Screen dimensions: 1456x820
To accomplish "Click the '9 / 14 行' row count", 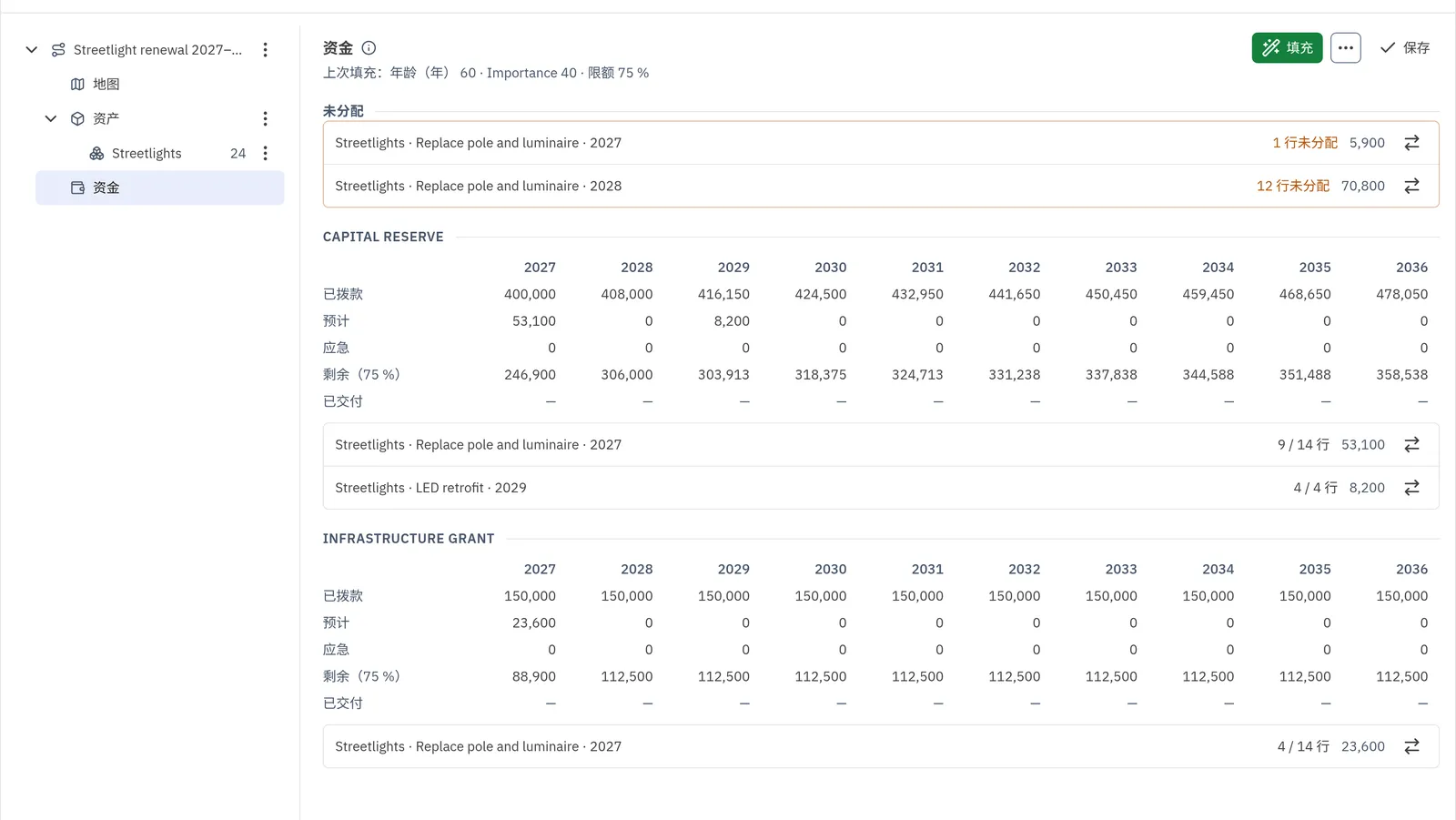I will [x=1303, y=444].
